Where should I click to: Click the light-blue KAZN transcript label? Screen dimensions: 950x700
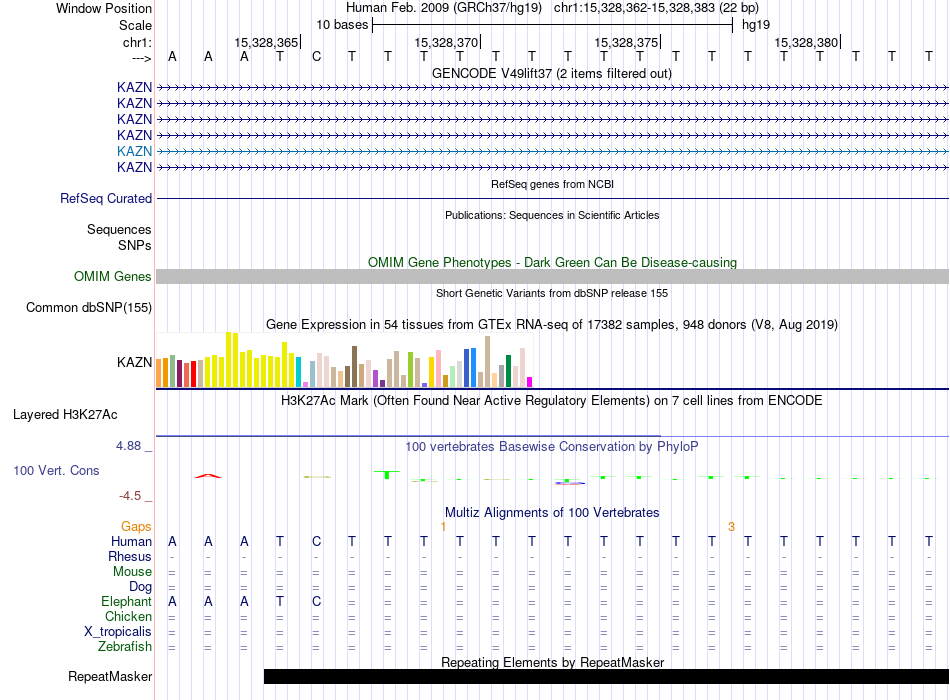coord(134,151)
